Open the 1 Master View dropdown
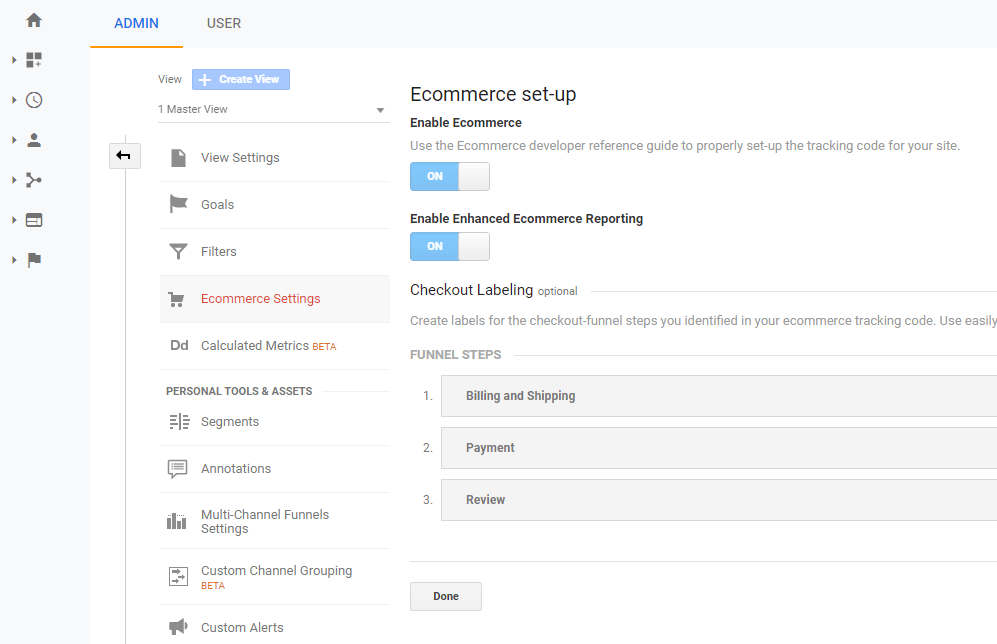The height and width of the screenshot is (644, 997). point(273,109)
